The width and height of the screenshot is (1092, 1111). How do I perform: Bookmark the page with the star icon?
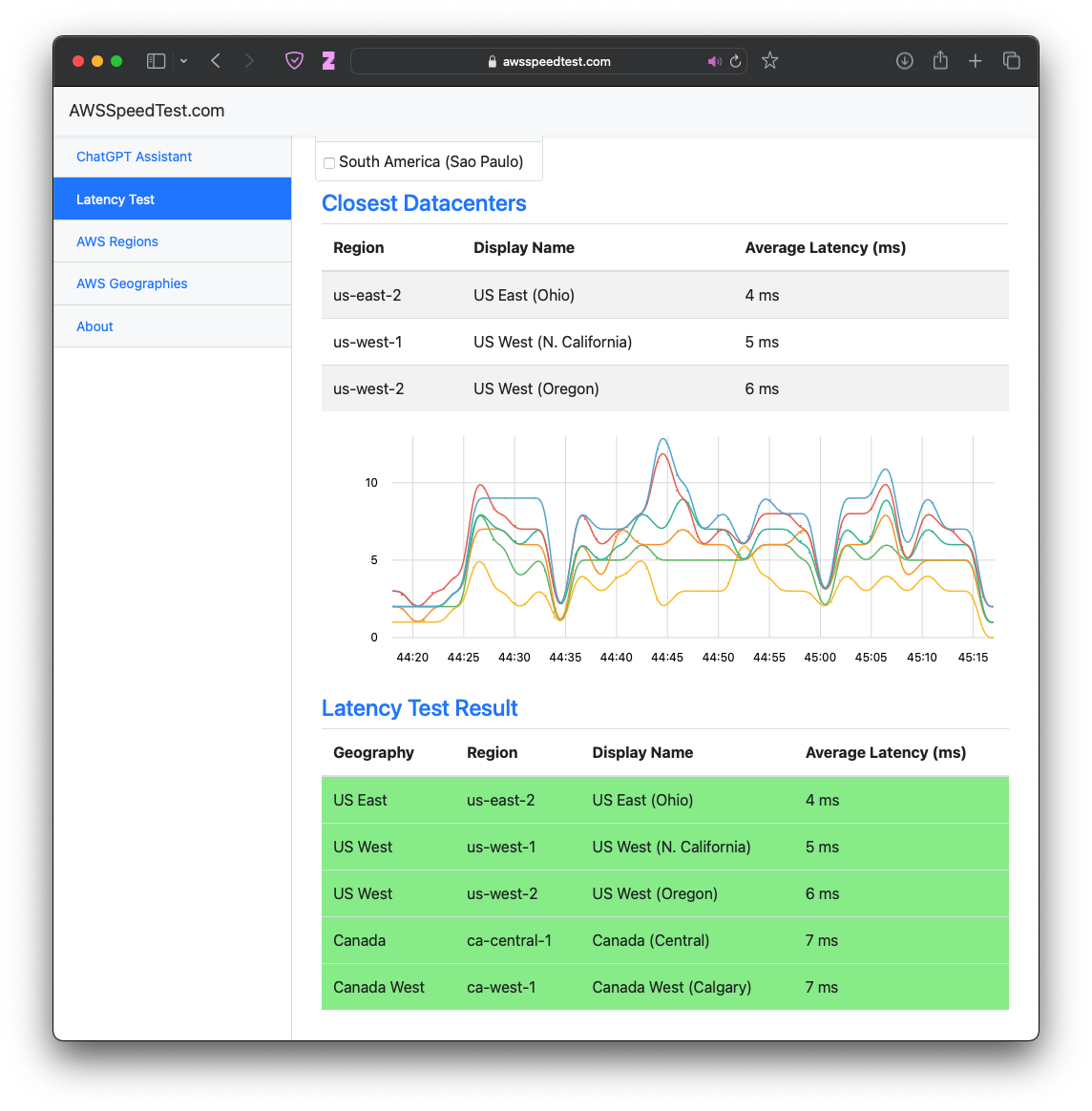pyautogui.click(x=769, y=61)
